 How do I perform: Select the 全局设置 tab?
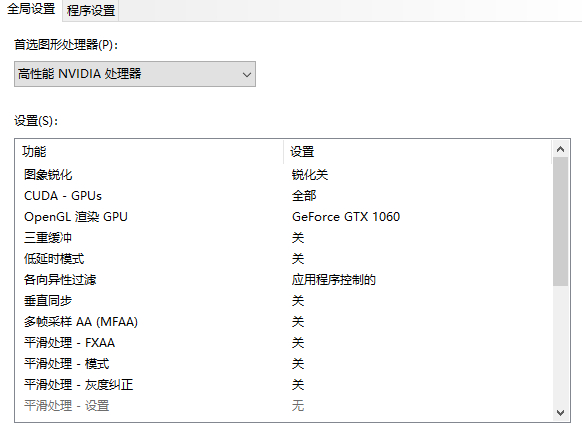pos(31,10)
